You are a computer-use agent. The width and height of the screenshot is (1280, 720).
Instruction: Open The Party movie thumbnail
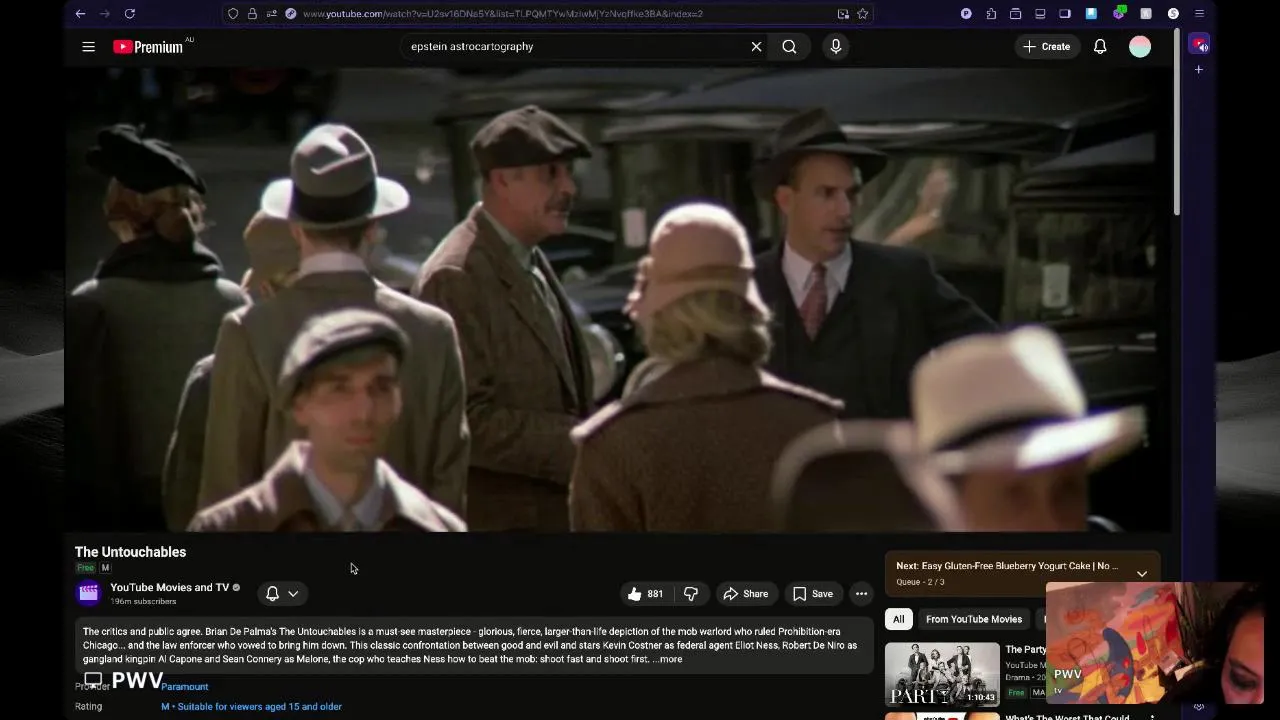(942, 674)
